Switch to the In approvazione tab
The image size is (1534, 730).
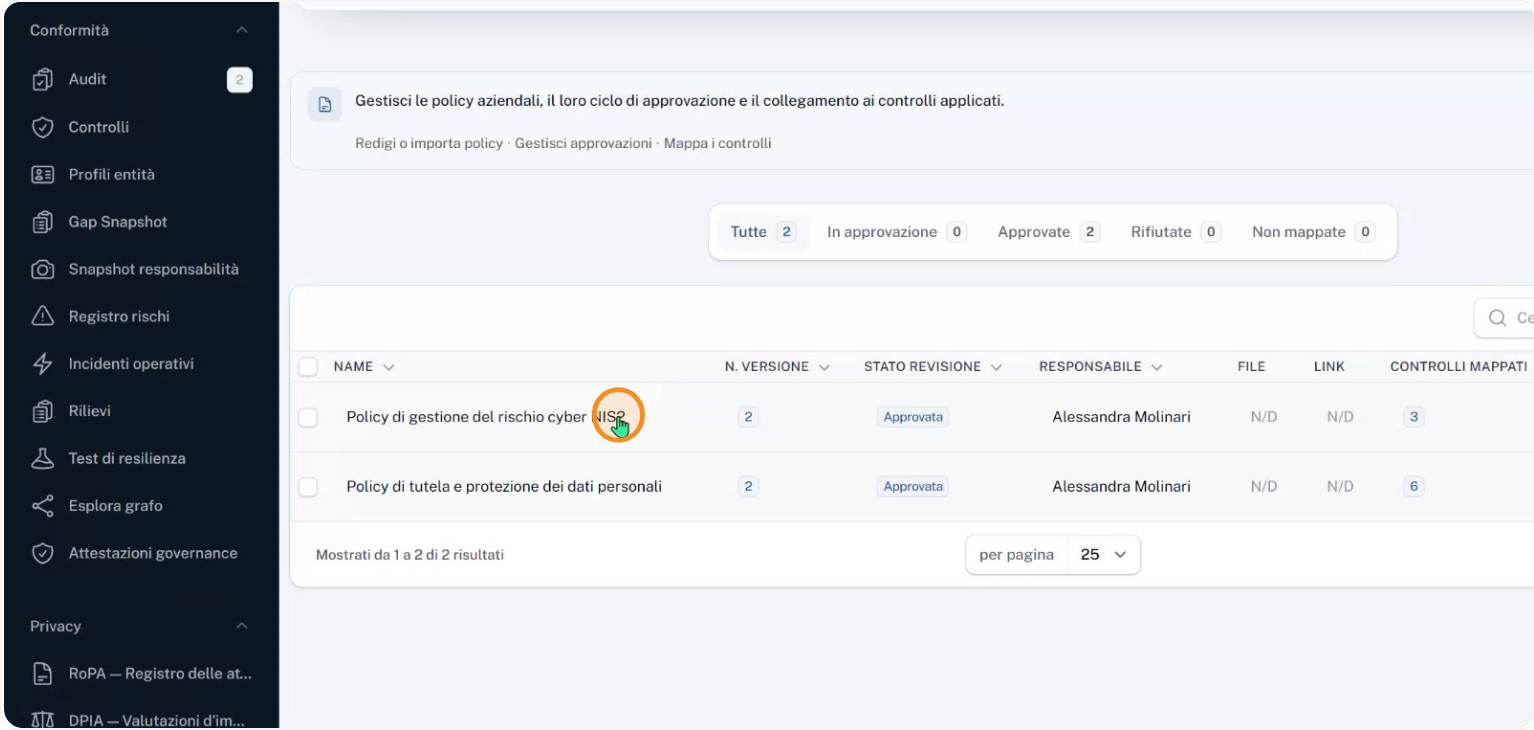896,232
